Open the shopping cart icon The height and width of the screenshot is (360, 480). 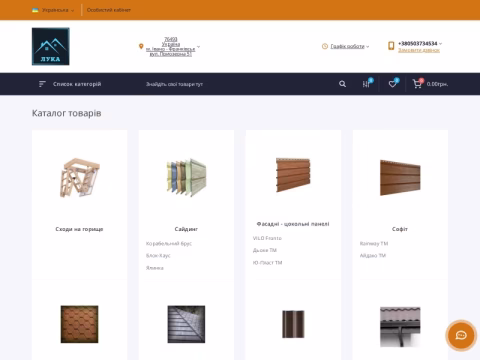coord(417,83)
